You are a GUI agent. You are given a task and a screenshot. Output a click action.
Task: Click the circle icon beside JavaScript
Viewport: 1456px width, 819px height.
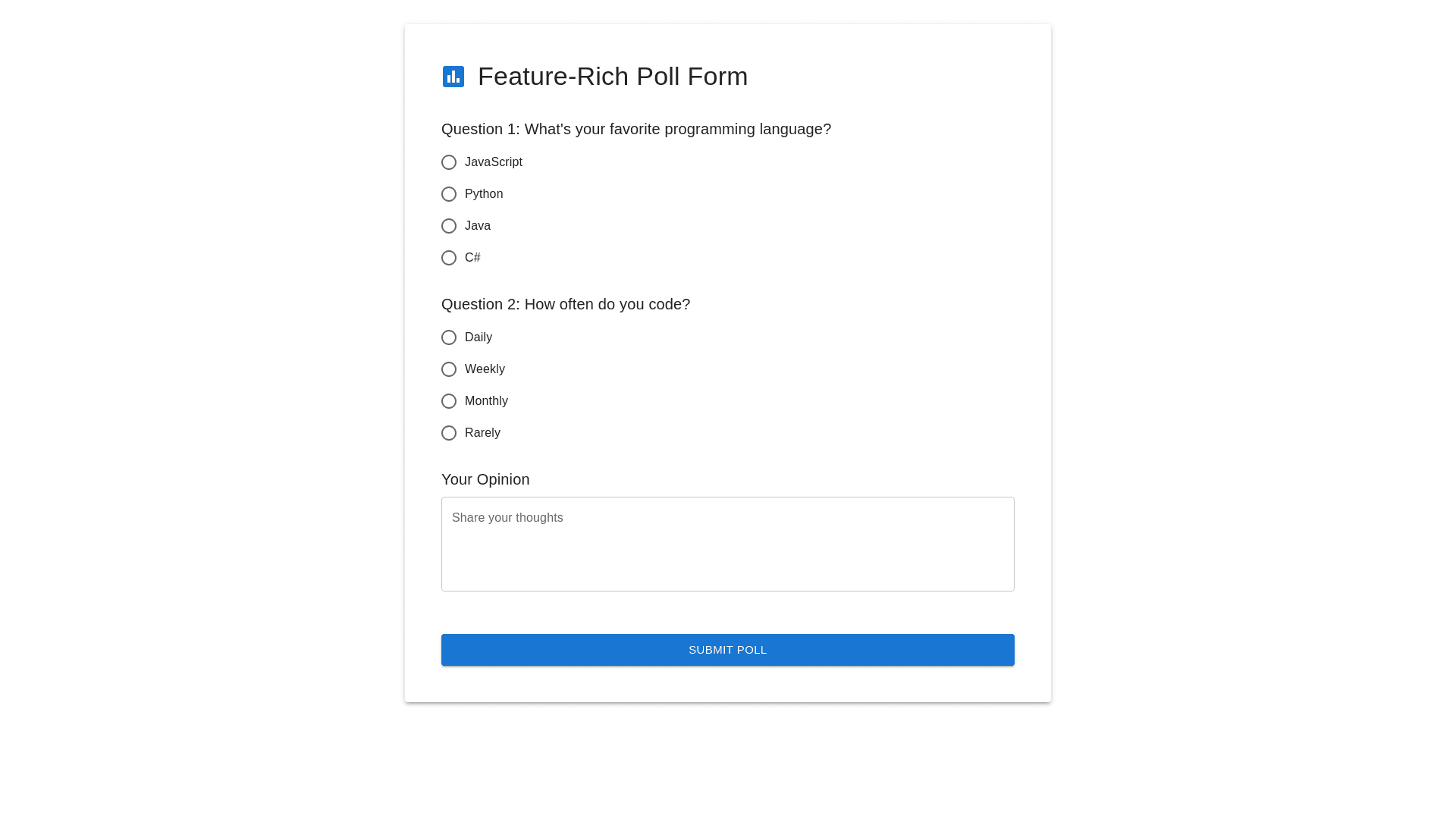click(x=449, y=162)
